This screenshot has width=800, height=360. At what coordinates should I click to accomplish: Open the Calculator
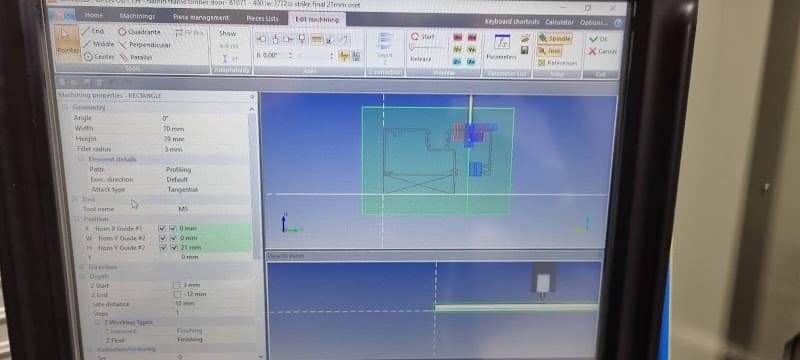[x=559, y=22]
